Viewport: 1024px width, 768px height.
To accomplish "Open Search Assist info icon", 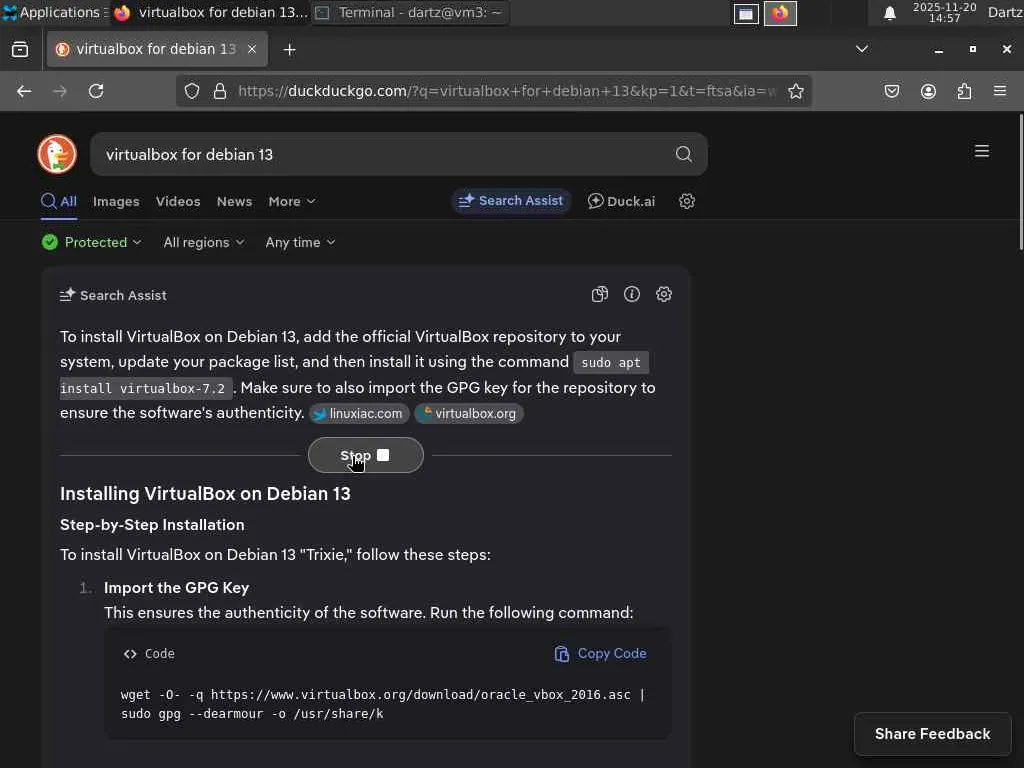I will point(632,295).
